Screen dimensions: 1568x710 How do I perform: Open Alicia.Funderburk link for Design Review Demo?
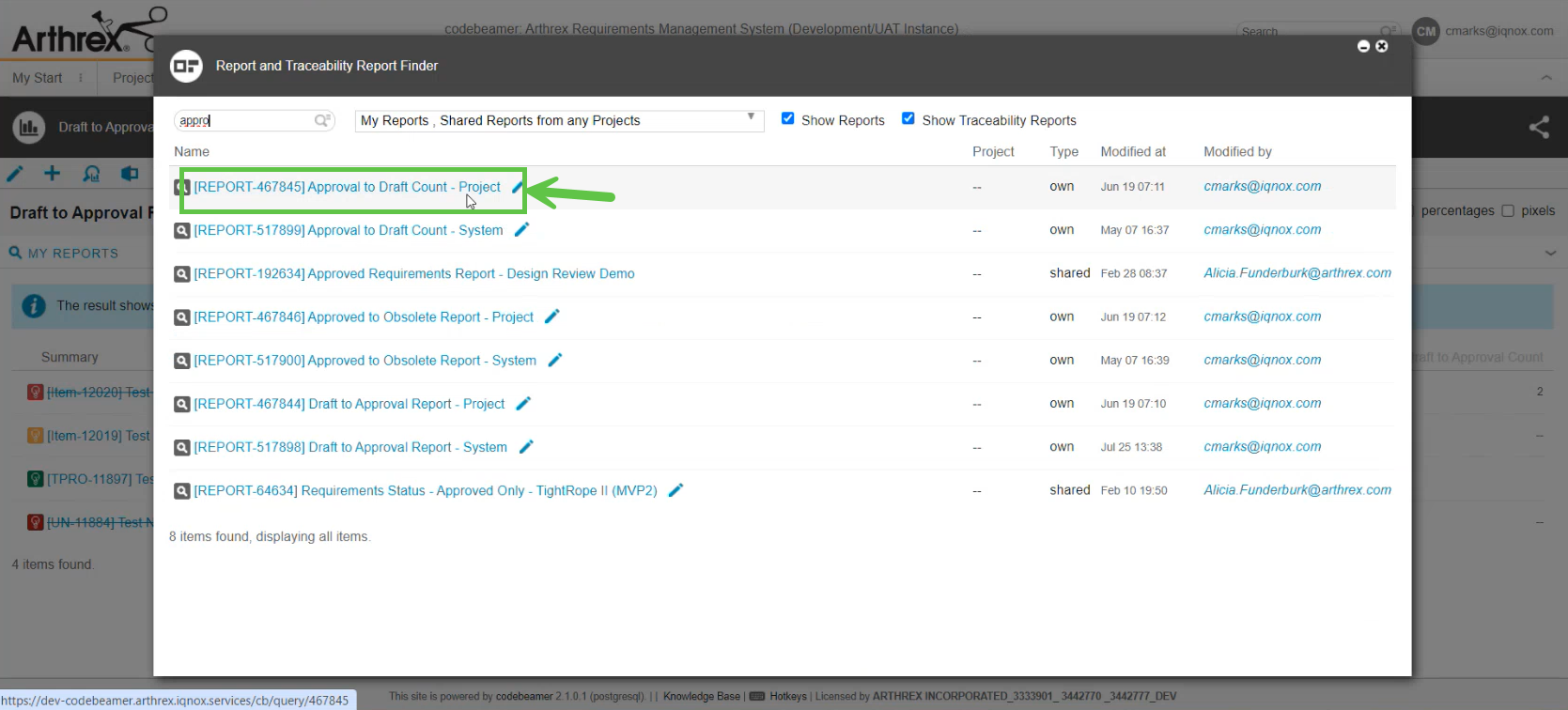pyautogui.click(x=1297, y=273)
